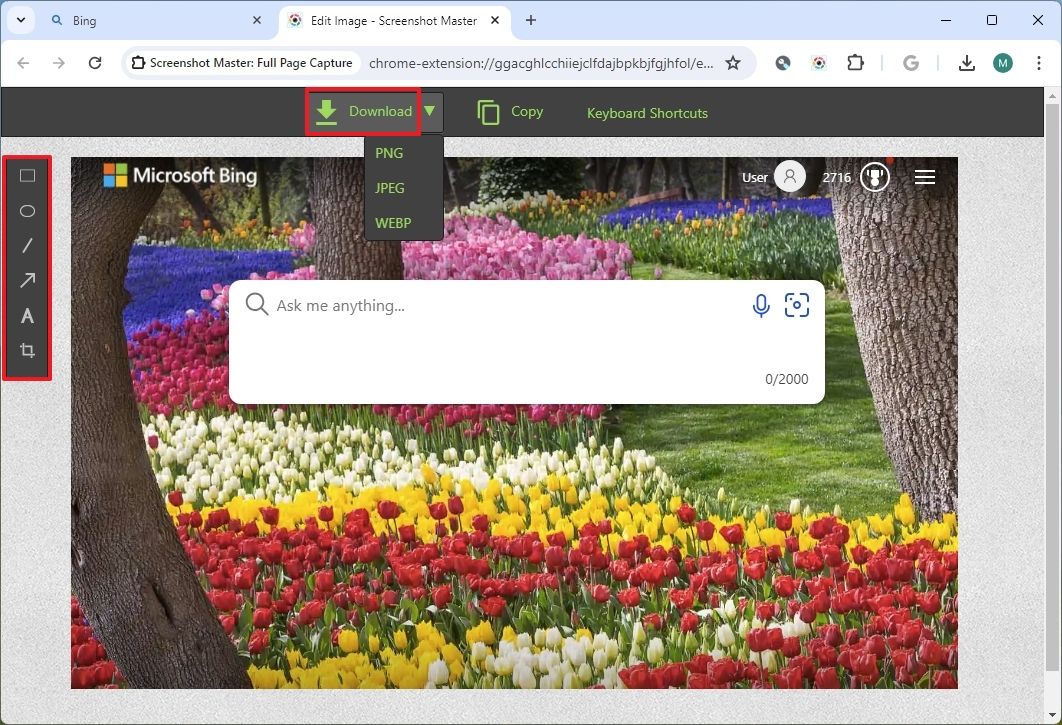Open the Bing hamburger menu
Screen dimensions: 1062x725
click(x=924, y=177)
